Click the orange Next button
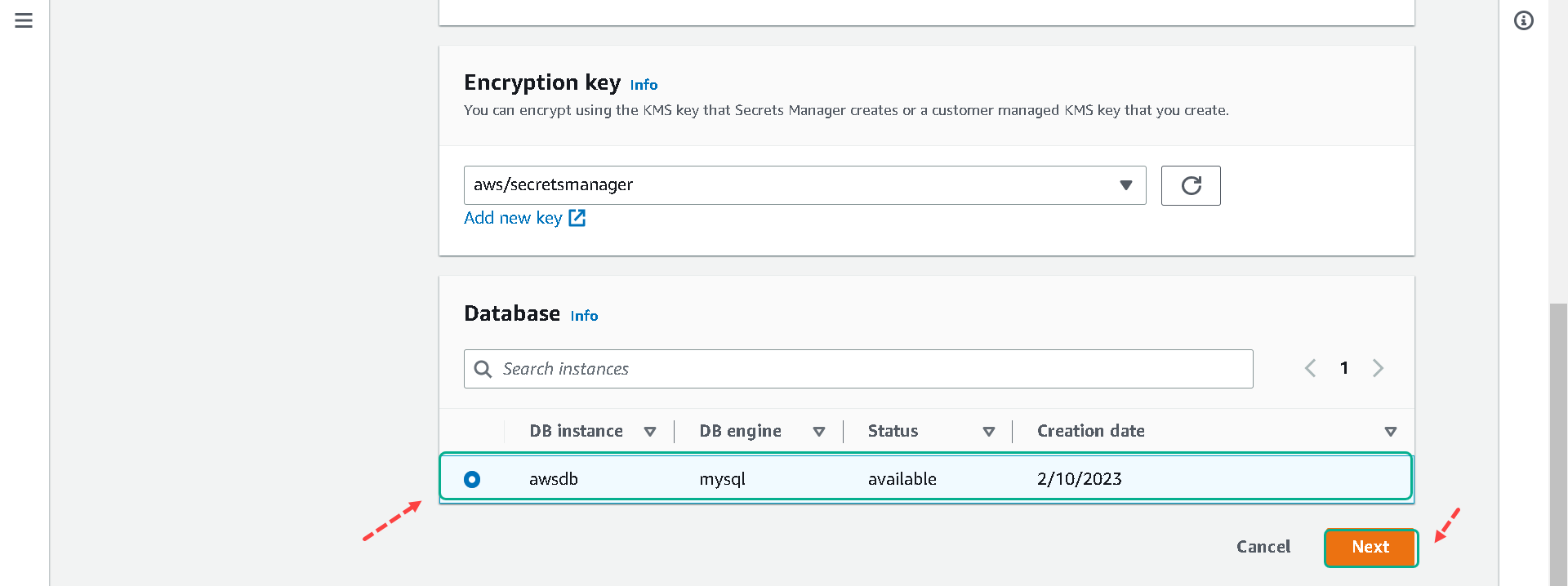 pyautogui.click(x=1370, y=547)
